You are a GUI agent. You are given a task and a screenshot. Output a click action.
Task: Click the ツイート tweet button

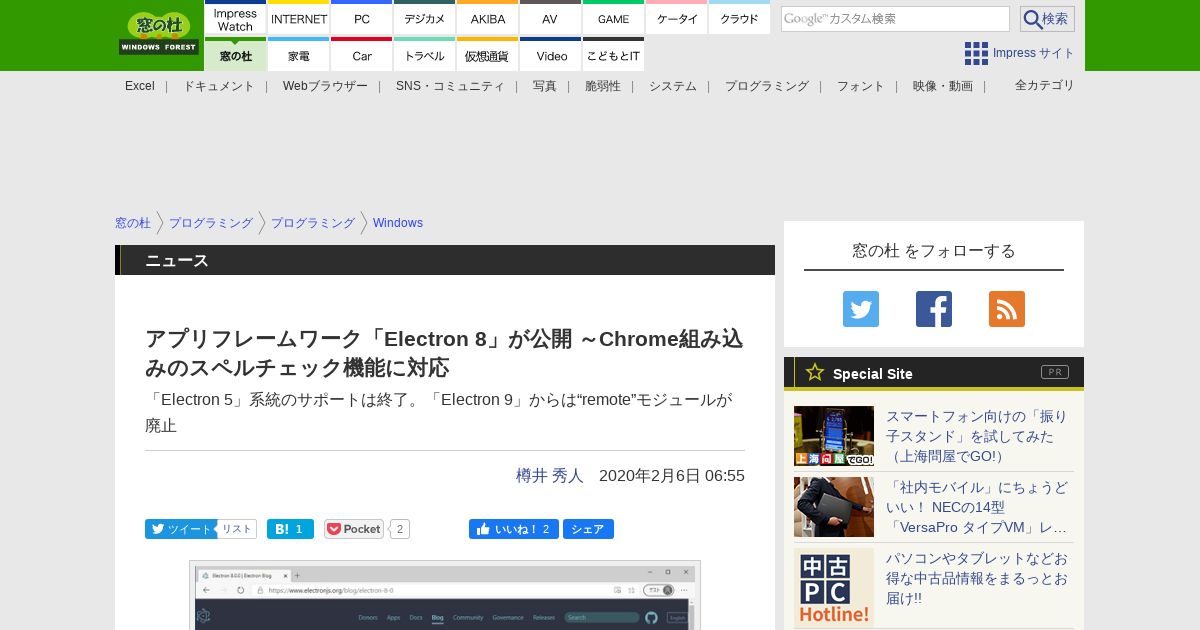tap(180, 529)
